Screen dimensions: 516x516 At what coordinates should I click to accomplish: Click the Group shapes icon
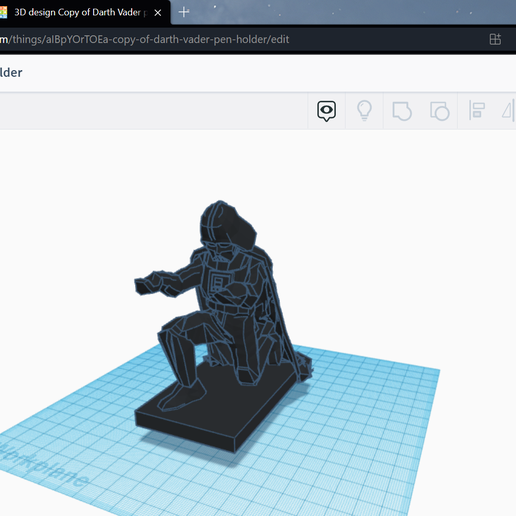(402, 111)
